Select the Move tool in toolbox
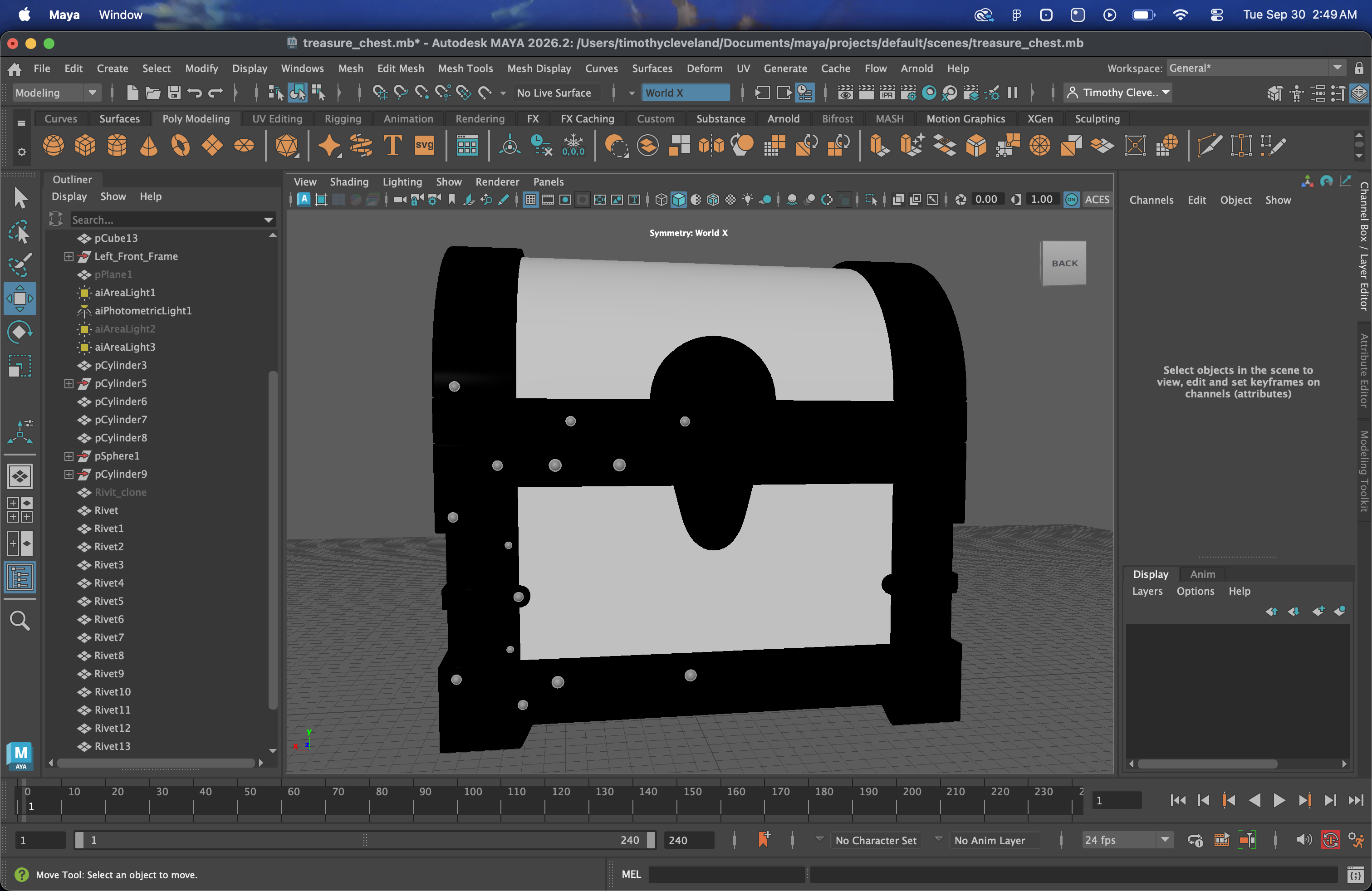This screenshot has width=1372, height=891. [x=20, y=299]
